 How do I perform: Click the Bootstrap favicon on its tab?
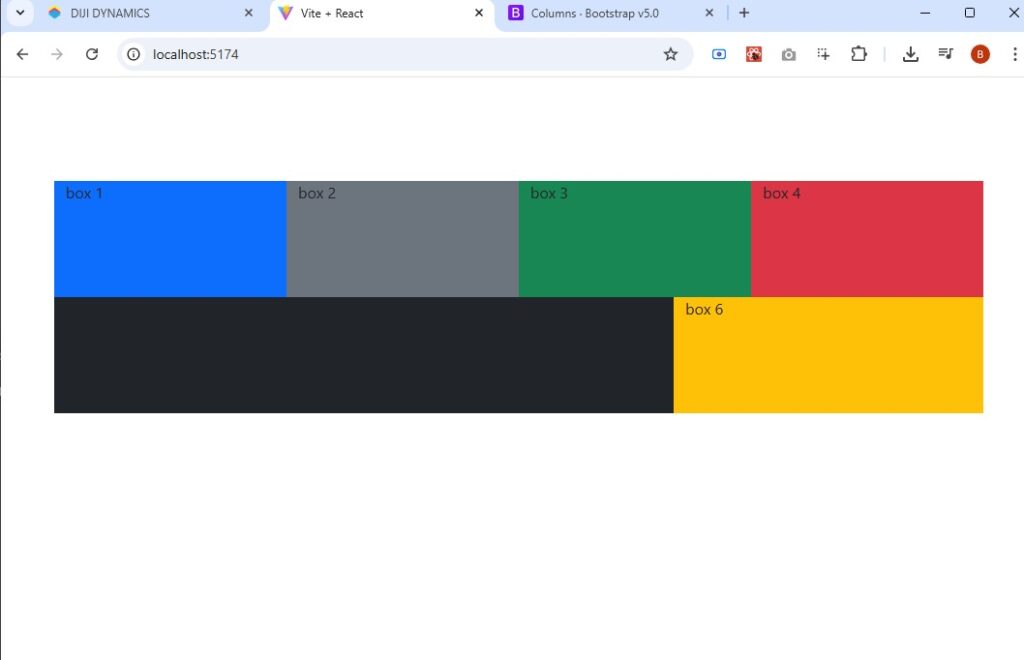516,13
